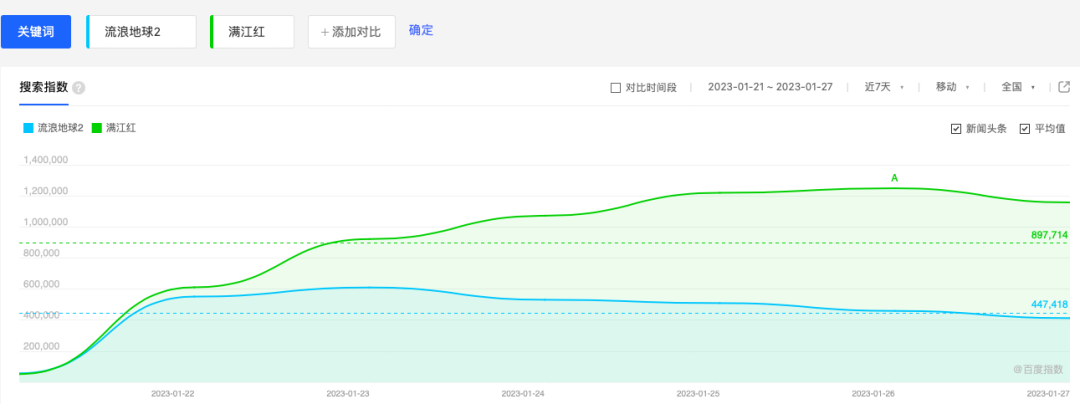The width and height of the screenshot is (1080, 404).
Task: Click the 2023-01-23 axis date
Action: point(348,394)
